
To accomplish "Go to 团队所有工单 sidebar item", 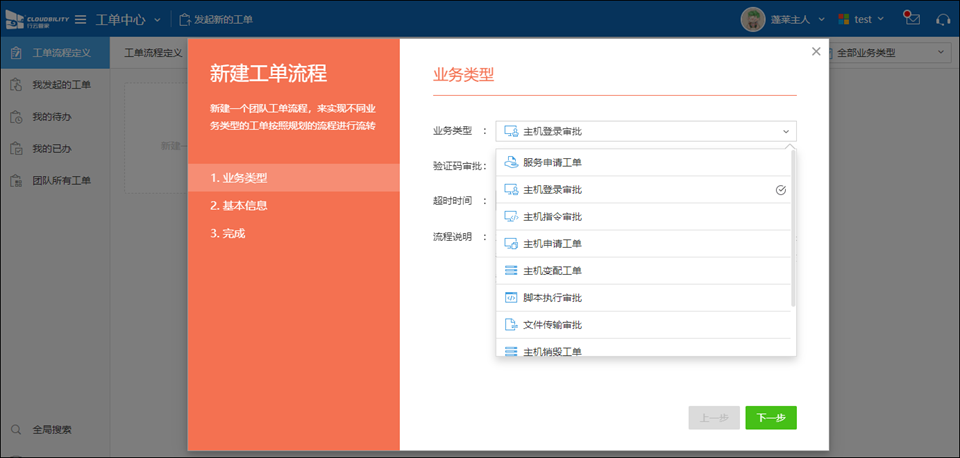I will [x=61, y=181].
